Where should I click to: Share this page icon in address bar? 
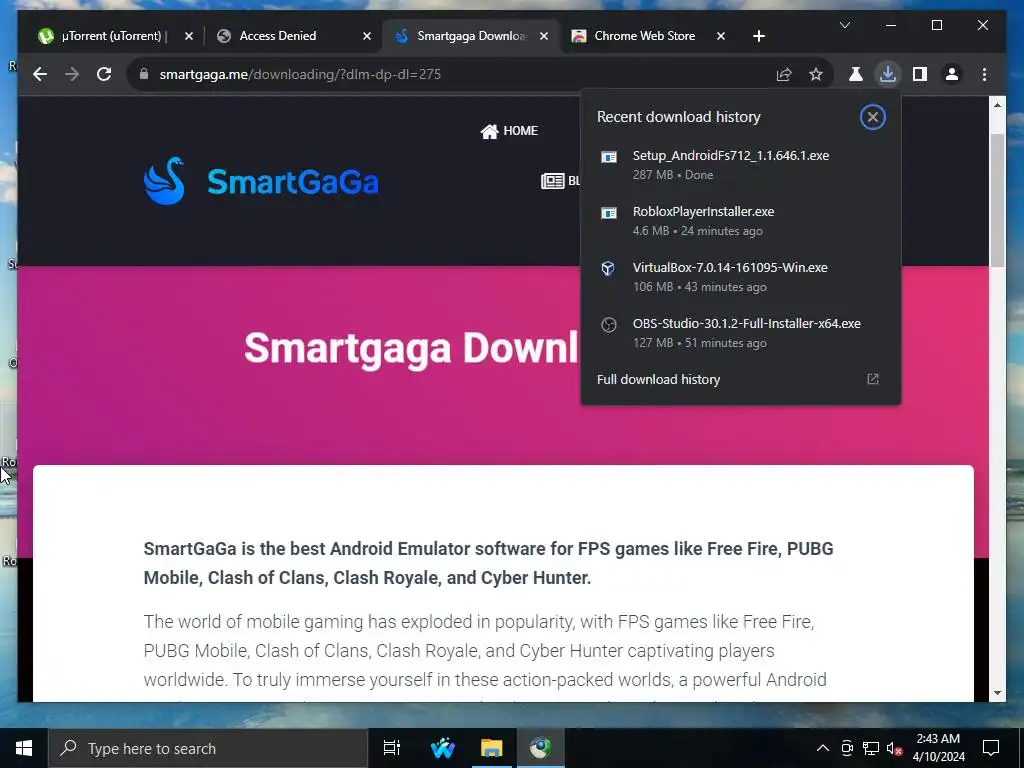pos(784,74)
